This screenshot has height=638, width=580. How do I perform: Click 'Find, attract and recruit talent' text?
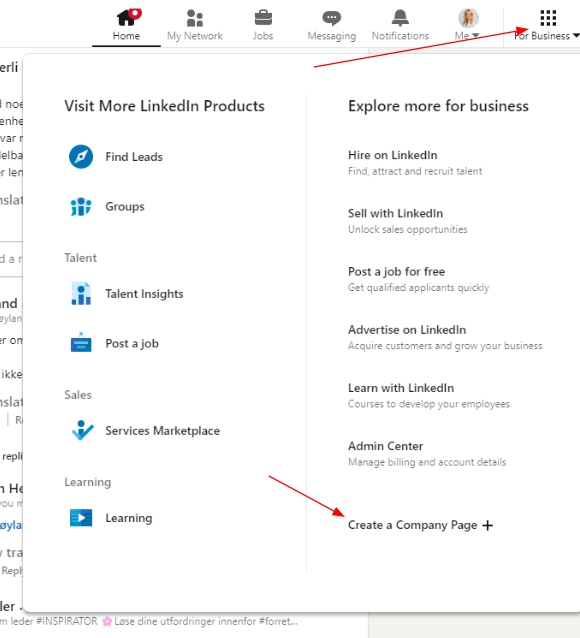coord(415,171)
